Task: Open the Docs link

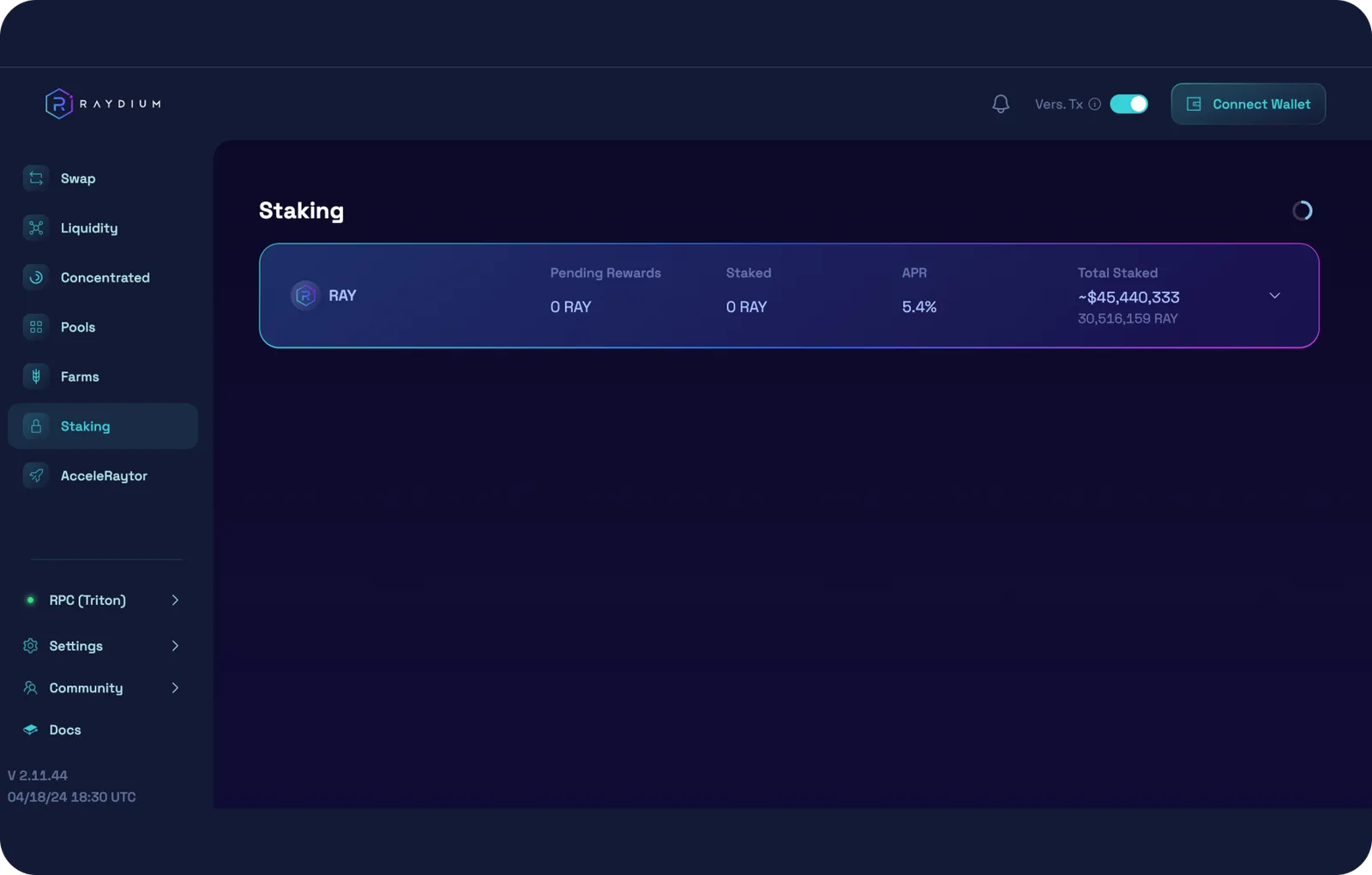Action: [x=65, y=730]
